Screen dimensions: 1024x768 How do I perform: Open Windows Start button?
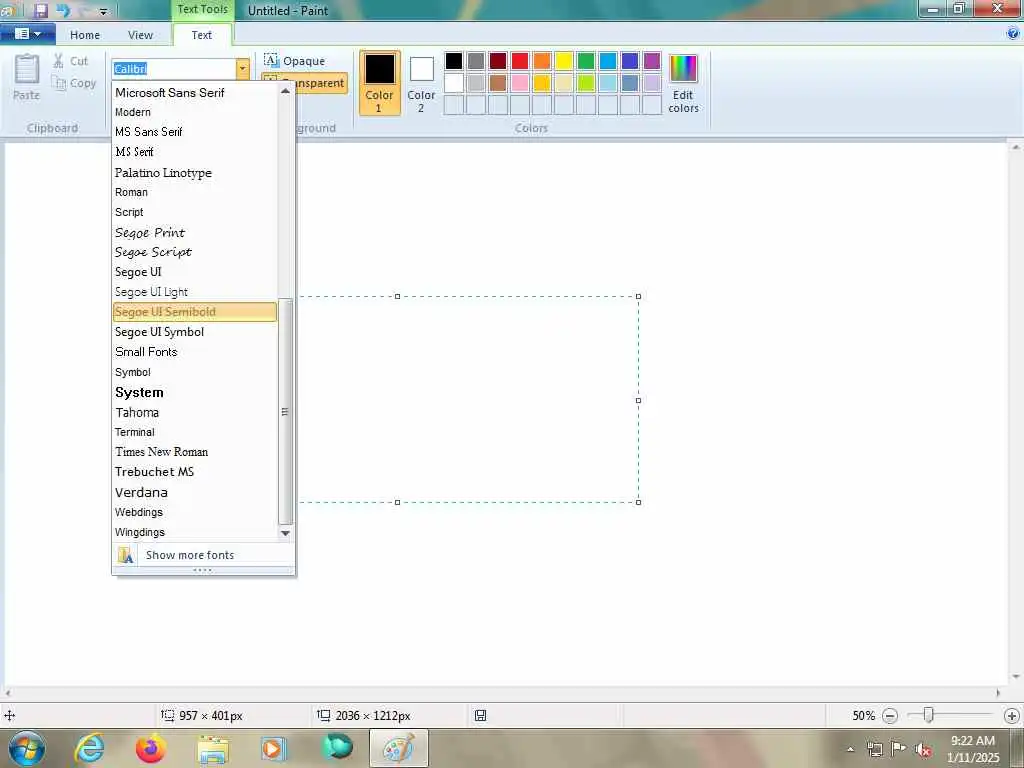tap(27, 748)
